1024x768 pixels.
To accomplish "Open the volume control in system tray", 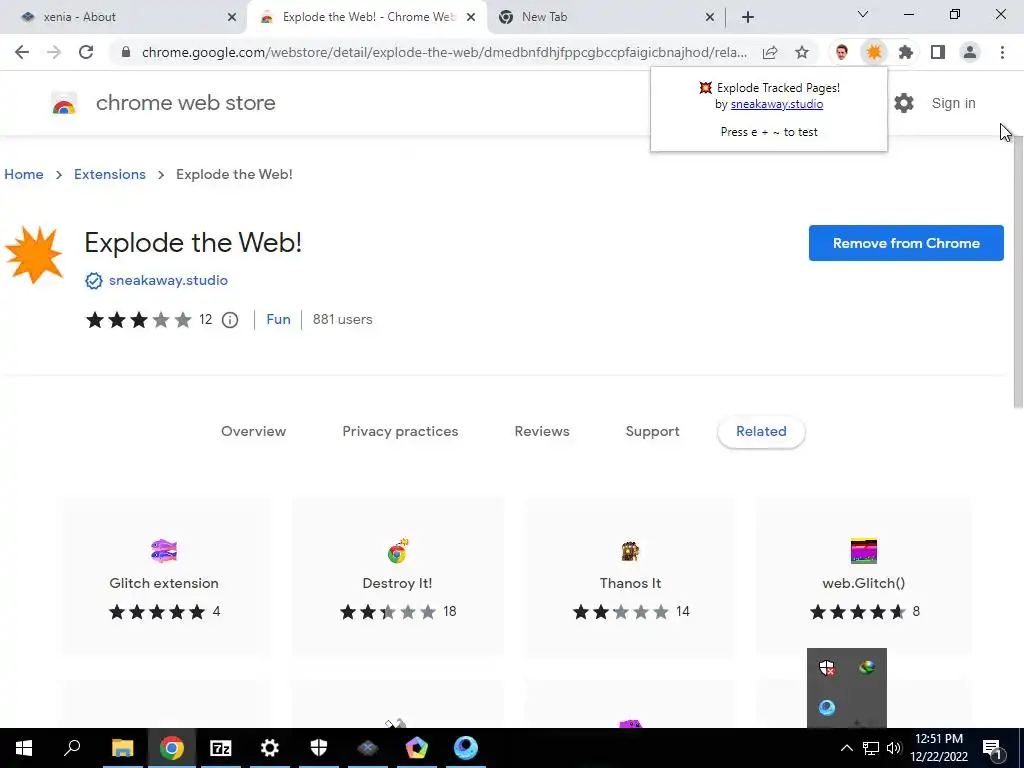I will click(894, 748).
